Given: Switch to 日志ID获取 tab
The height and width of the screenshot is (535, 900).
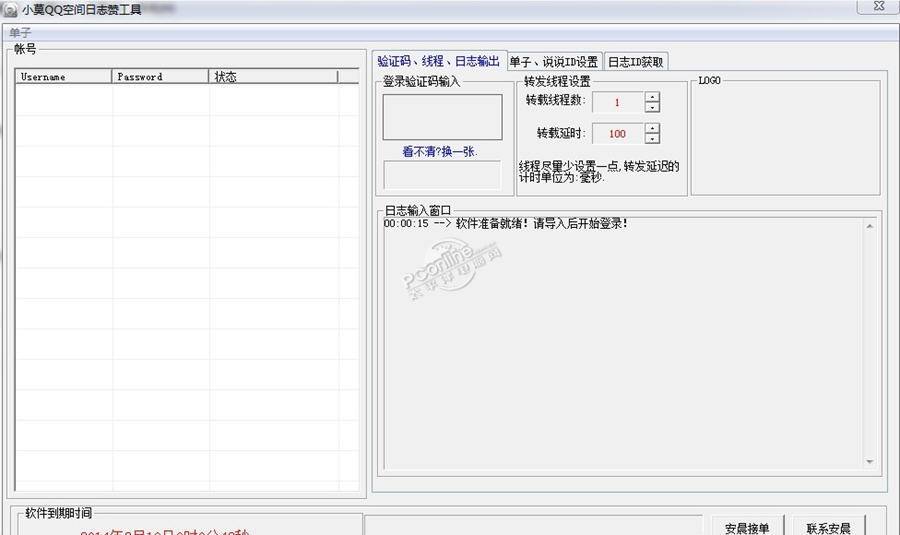Looking at the screenshot, I should pyautogui.click(x=636, y=62).
